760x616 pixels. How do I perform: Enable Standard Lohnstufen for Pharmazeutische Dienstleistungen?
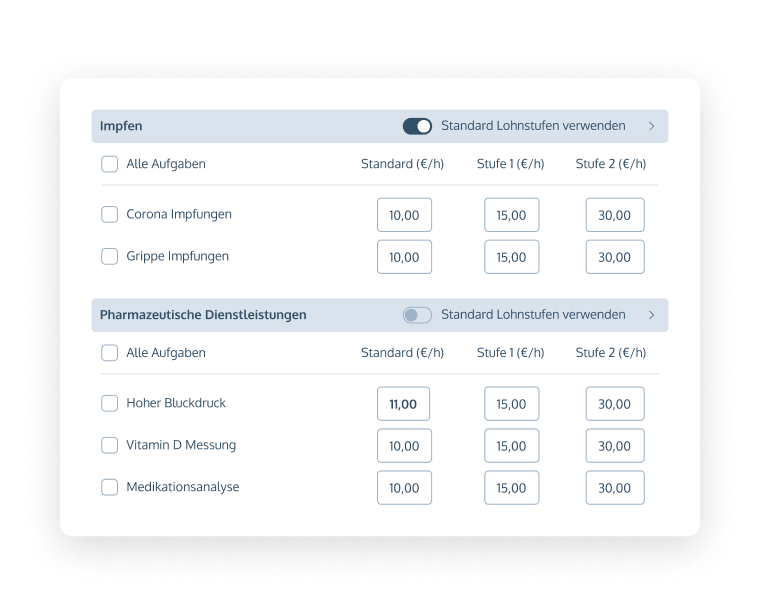(x=417, y=315)
